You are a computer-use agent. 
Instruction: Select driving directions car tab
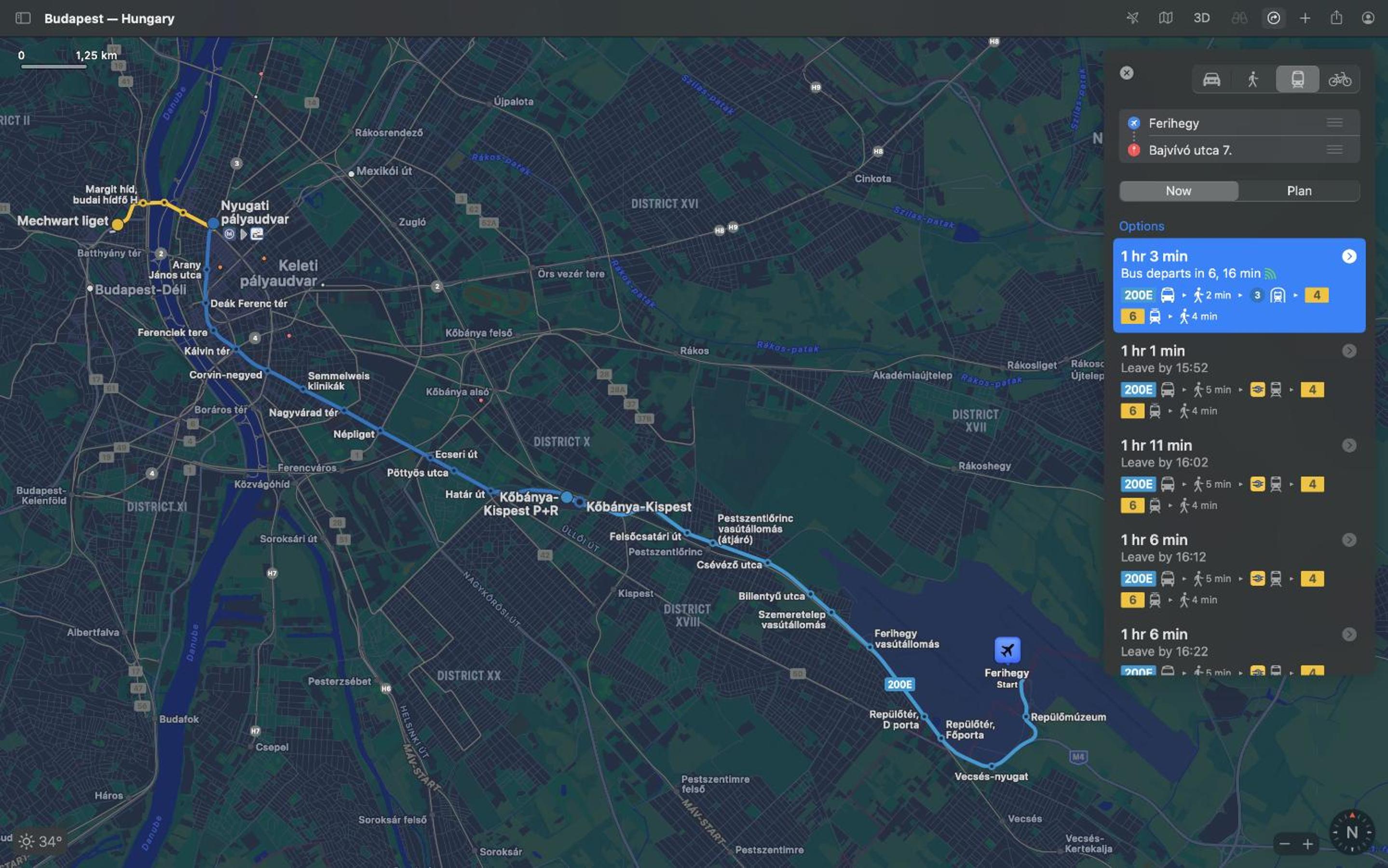point(1211,79)
